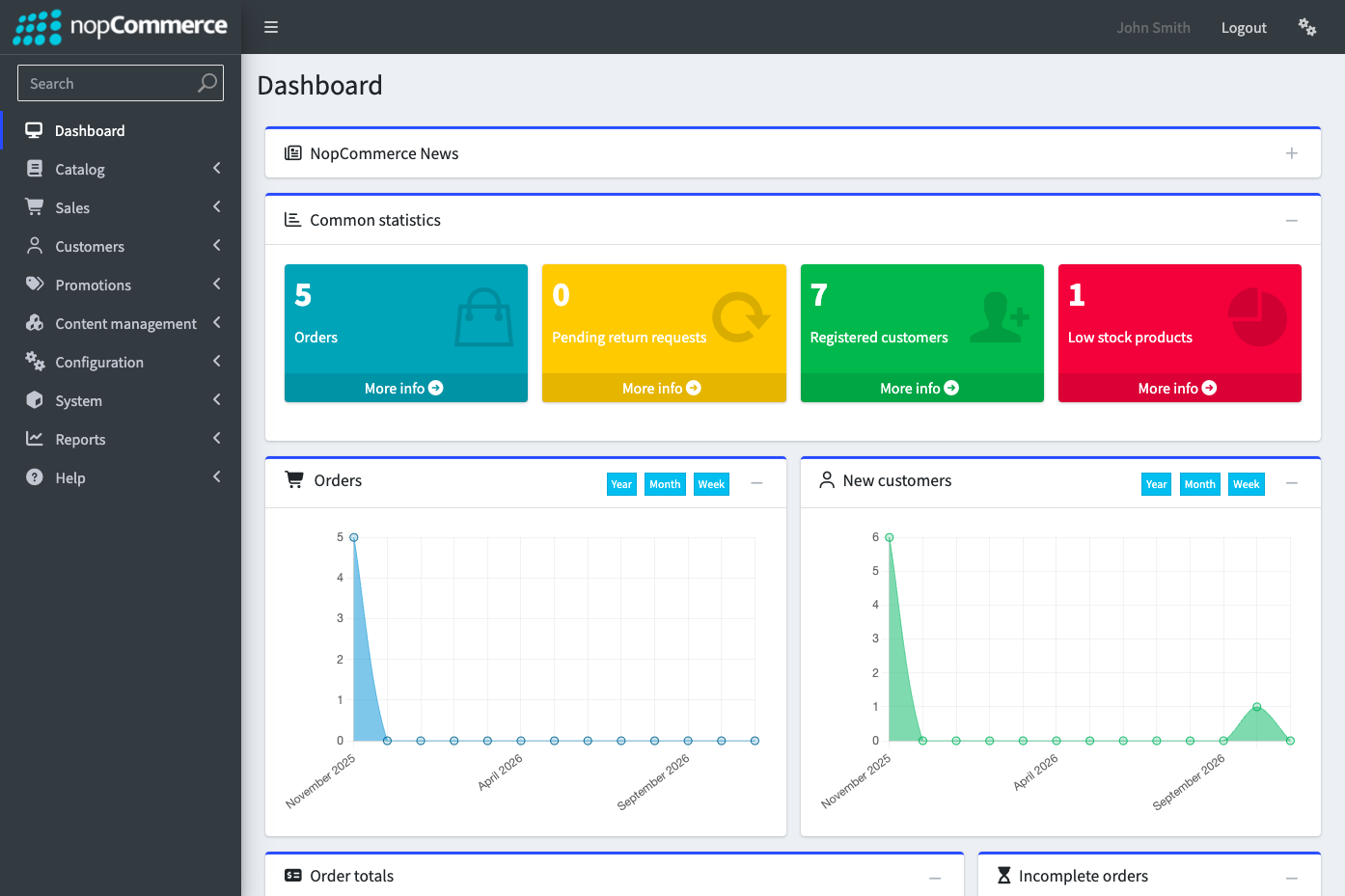Click the shopping bag icon on Orders card
The height and width of the screenshot is (896, 1345).
(483, 317)
